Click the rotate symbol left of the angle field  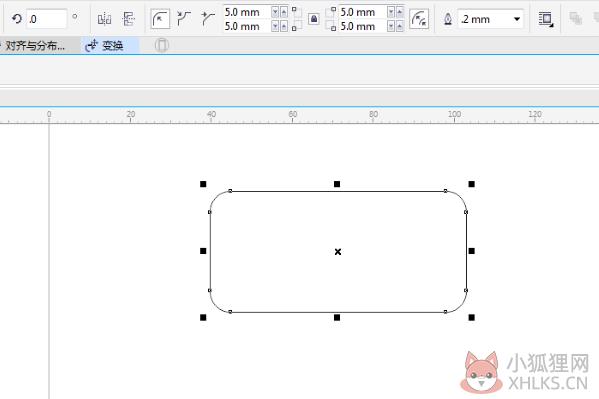coord(16,19)
